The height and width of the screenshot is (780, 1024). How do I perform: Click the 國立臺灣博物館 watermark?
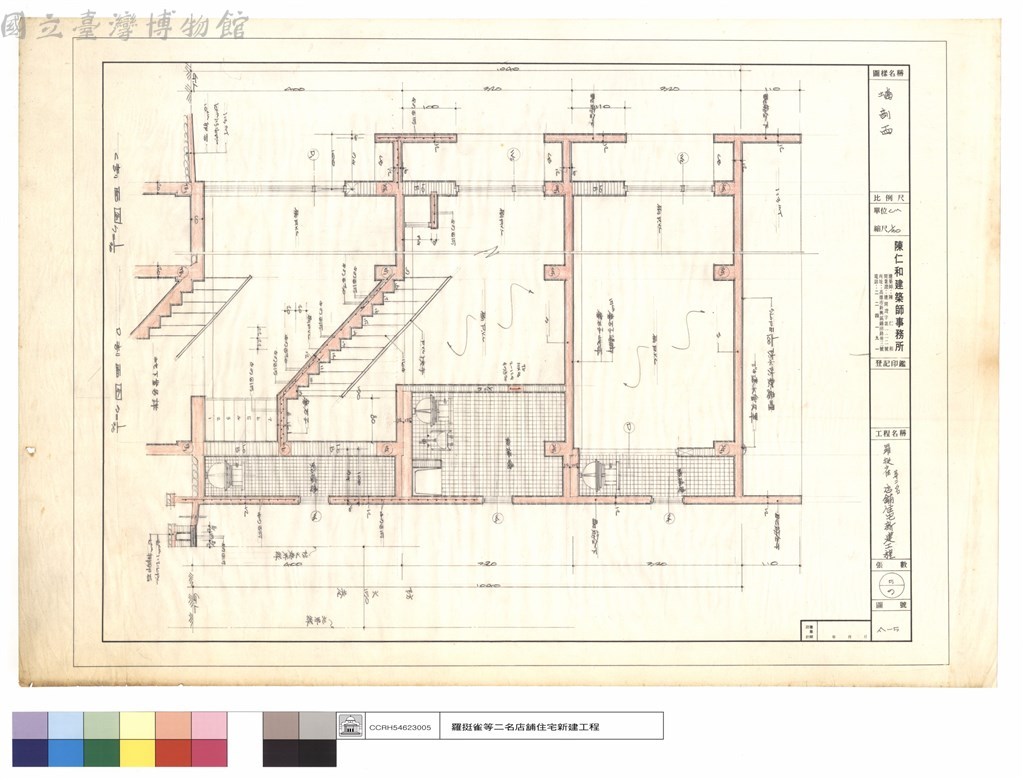125,26
